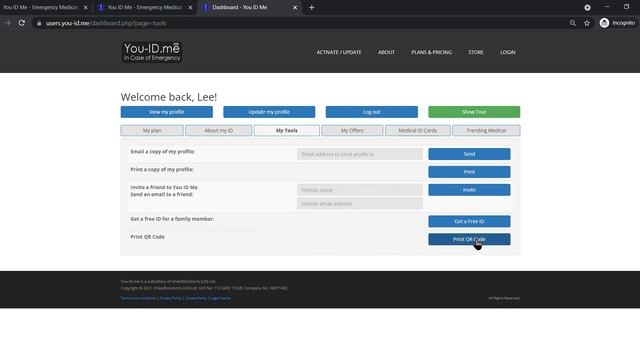Select the My Tools tab

[287, 131]
